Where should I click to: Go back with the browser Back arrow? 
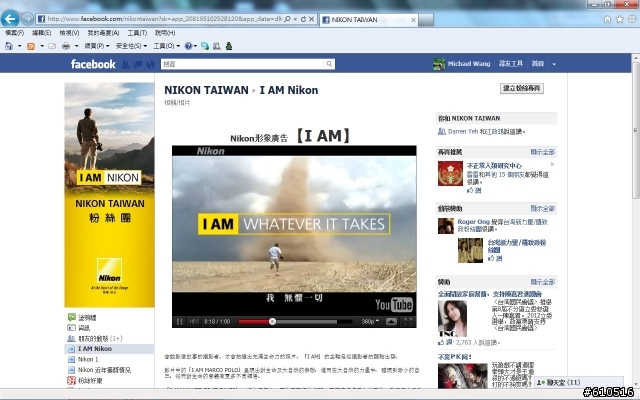point(10,18)
